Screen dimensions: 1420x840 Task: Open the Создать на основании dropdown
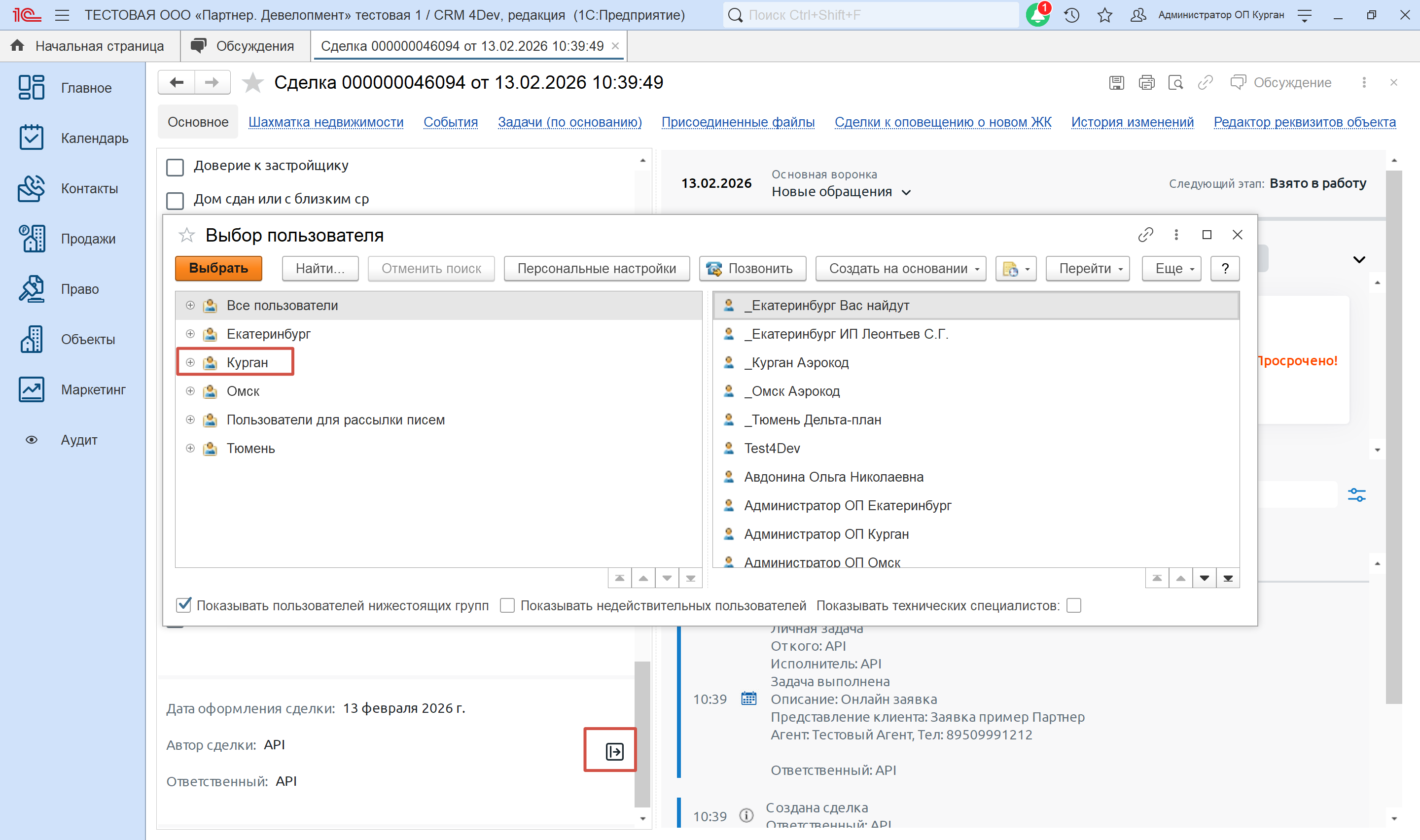[900, 268]
